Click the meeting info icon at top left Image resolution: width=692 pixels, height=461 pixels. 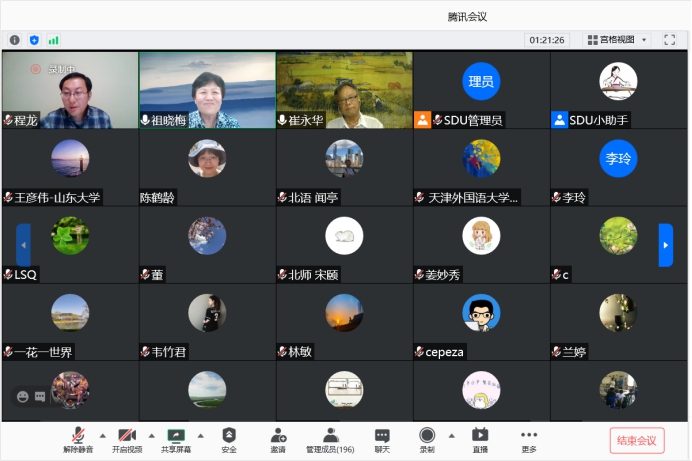pos(15,40)
